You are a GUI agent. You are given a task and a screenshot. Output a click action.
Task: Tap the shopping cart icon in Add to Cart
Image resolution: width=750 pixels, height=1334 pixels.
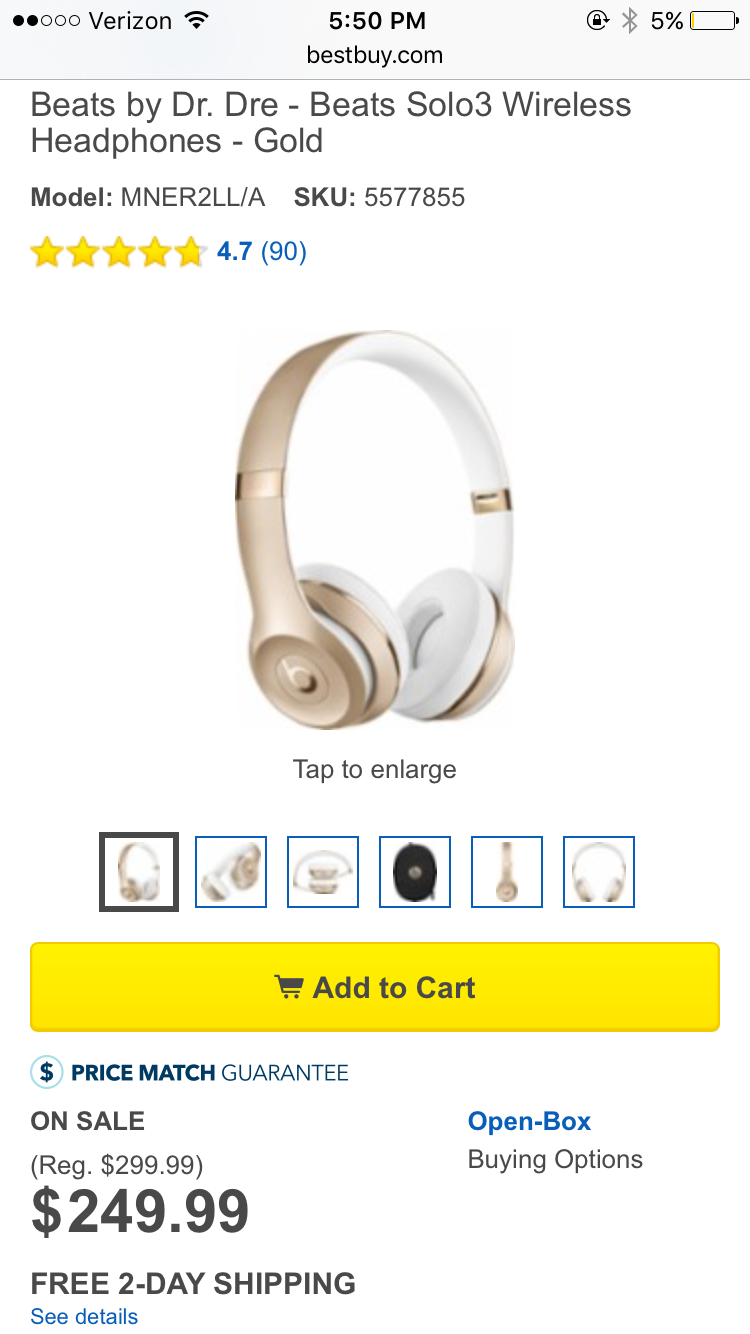pyautogui.click(x=289, y=987)
